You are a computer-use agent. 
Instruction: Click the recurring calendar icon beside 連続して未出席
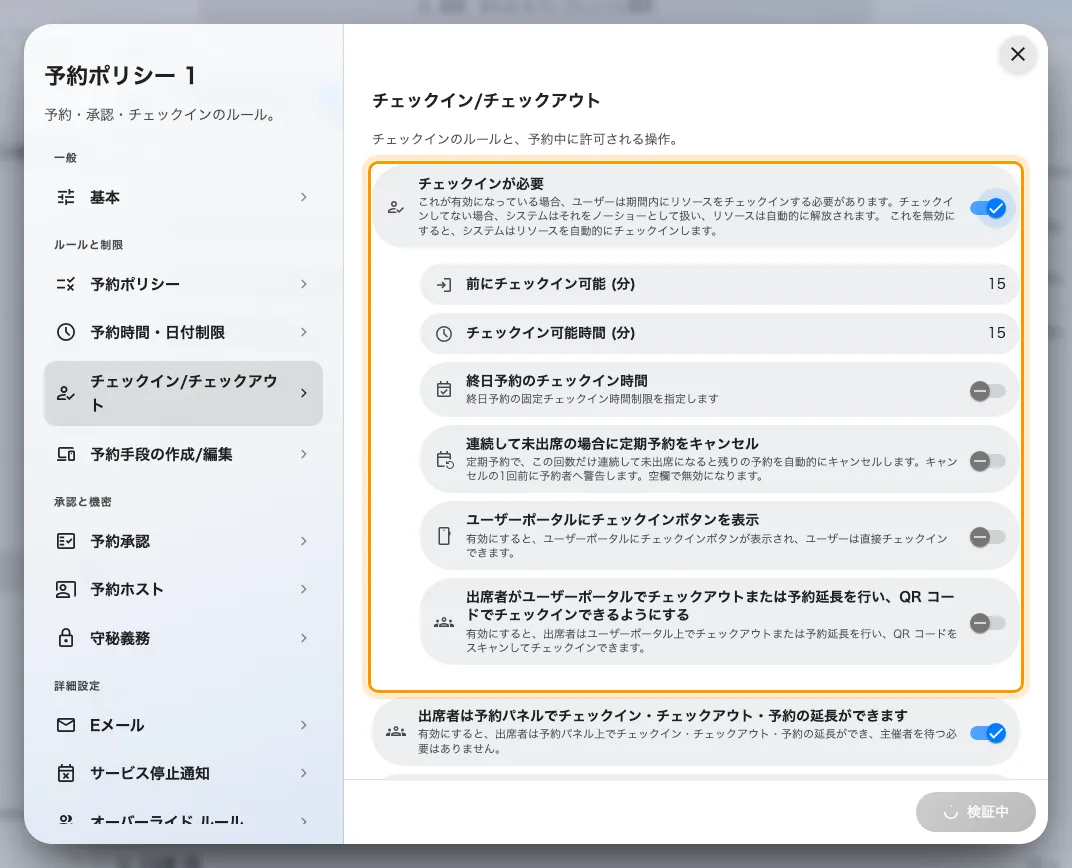[444, 460]
